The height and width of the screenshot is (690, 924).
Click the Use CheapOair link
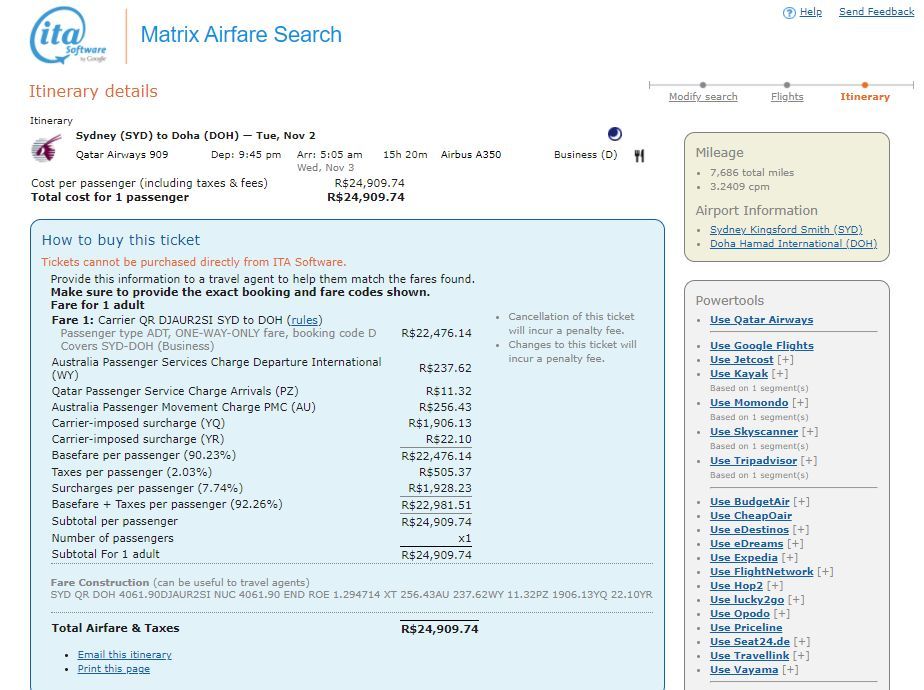point(751,516)
